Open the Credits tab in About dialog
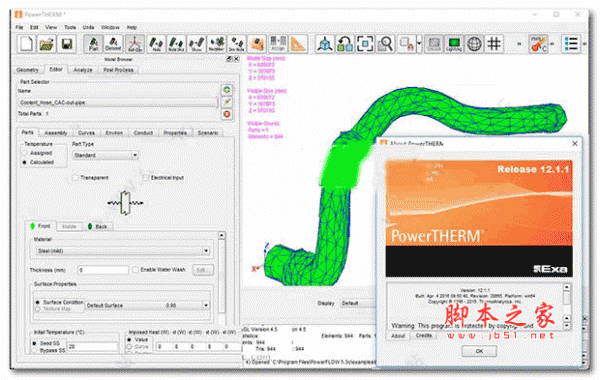Screen dimensions: 600x380 (x=424, y=335)
